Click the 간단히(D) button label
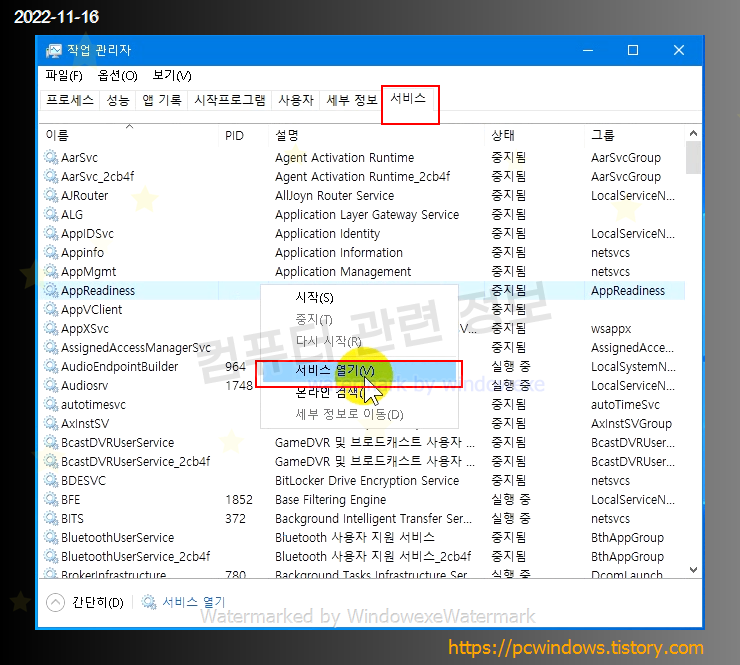The height and width of the screenshot is (665, 740). 98,602
